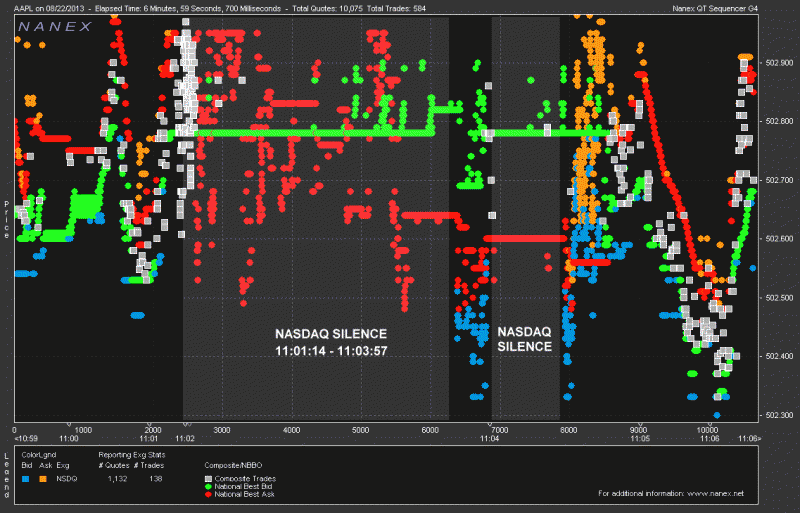Click the ColorLgnd heading

(x=39, y=455)
